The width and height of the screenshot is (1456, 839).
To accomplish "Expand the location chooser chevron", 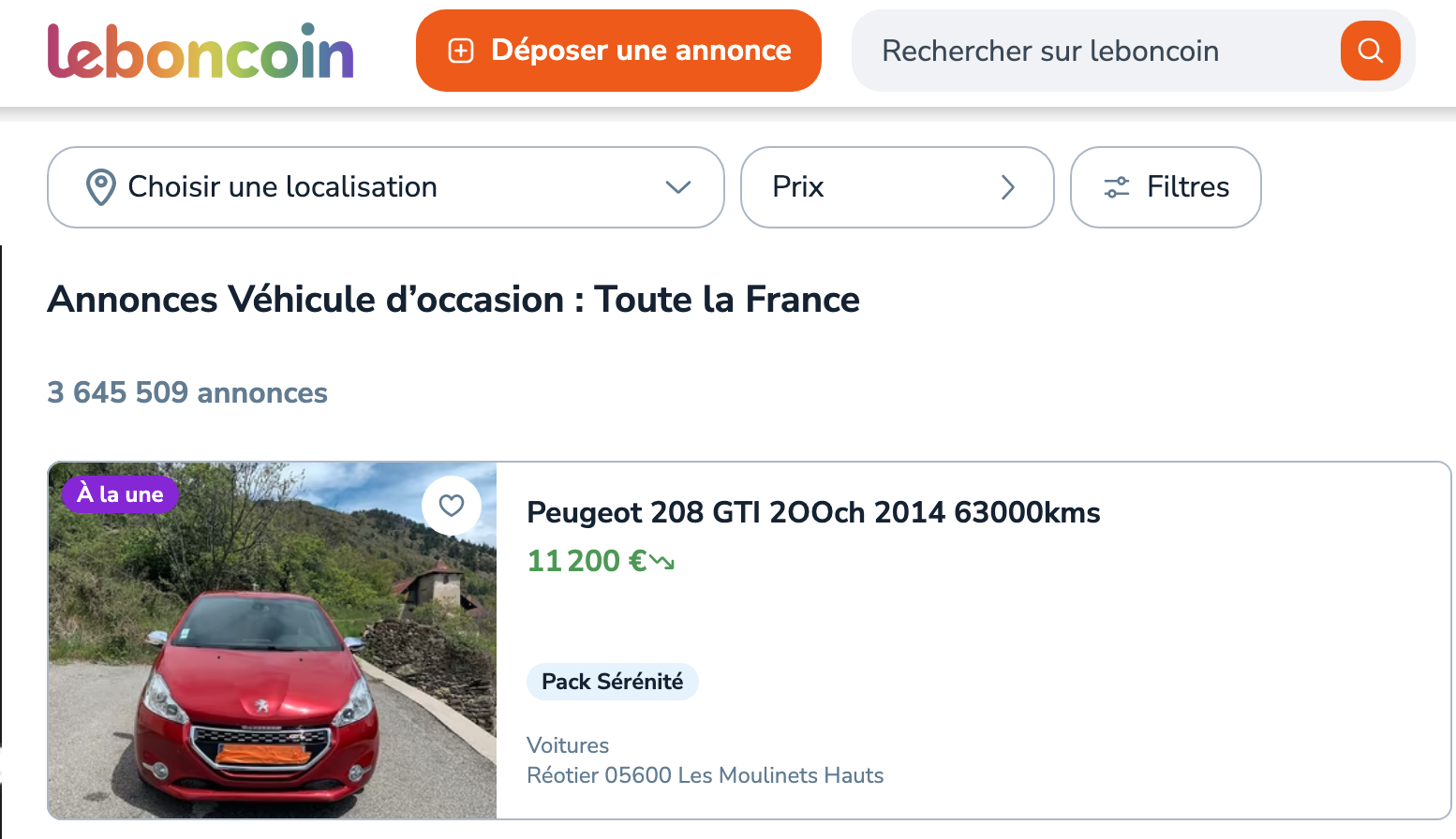I will click(678, 187).
